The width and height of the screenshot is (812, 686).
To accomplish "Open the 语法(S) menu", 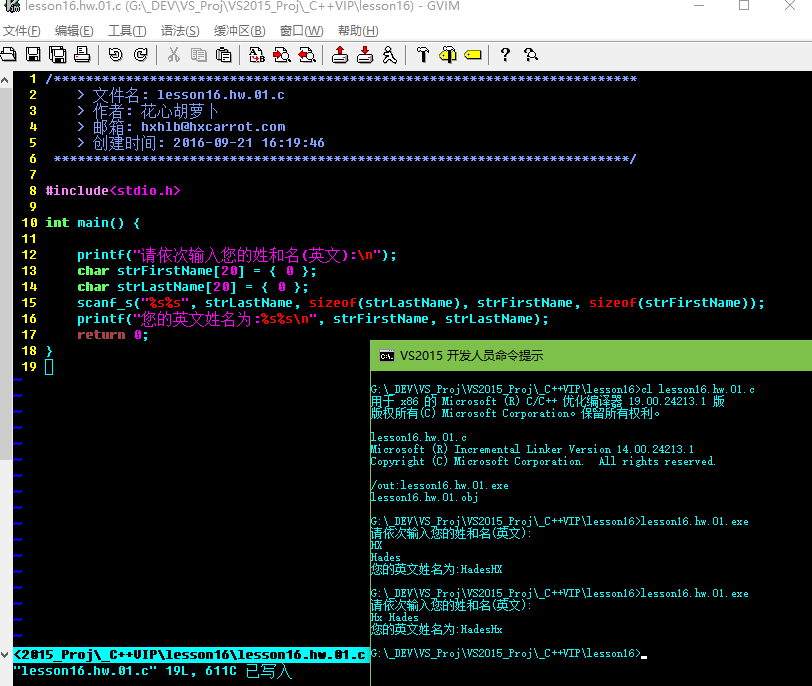I will point(180,31).
